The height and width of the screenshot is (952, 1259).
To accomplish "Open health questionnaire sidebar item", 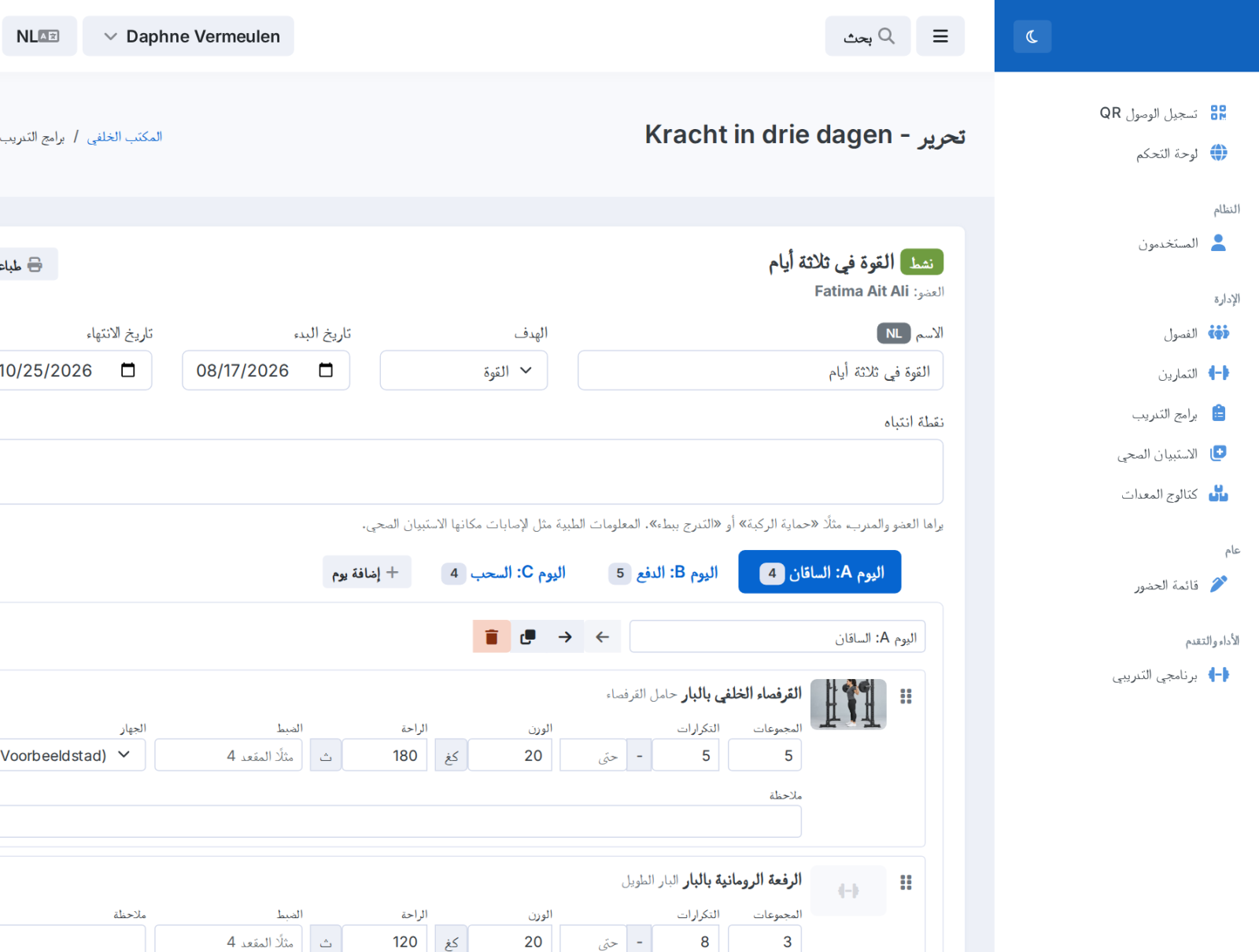I will (x=1172, y=454).
